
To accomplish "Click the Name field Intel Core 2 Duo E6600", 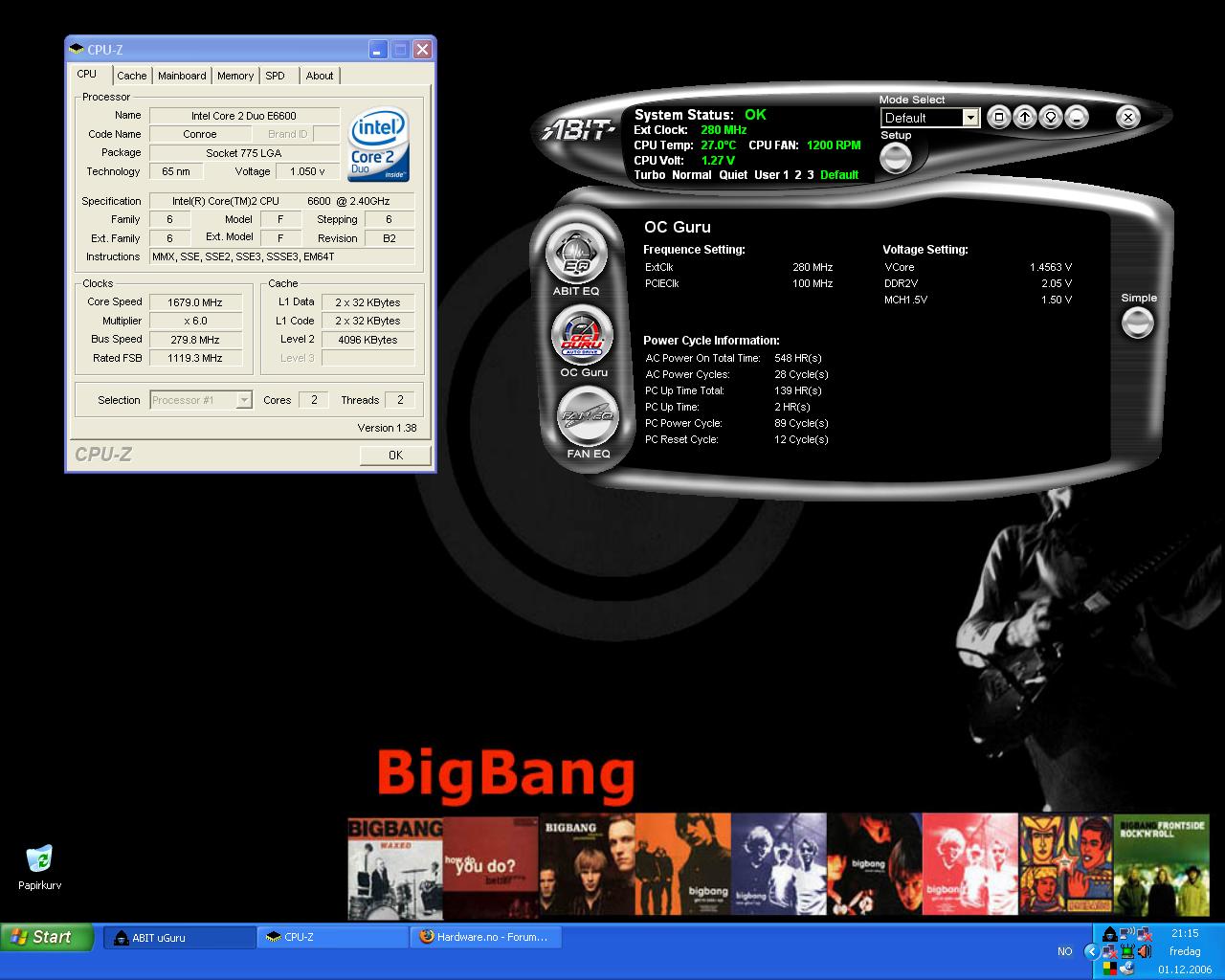I will 244,116.
